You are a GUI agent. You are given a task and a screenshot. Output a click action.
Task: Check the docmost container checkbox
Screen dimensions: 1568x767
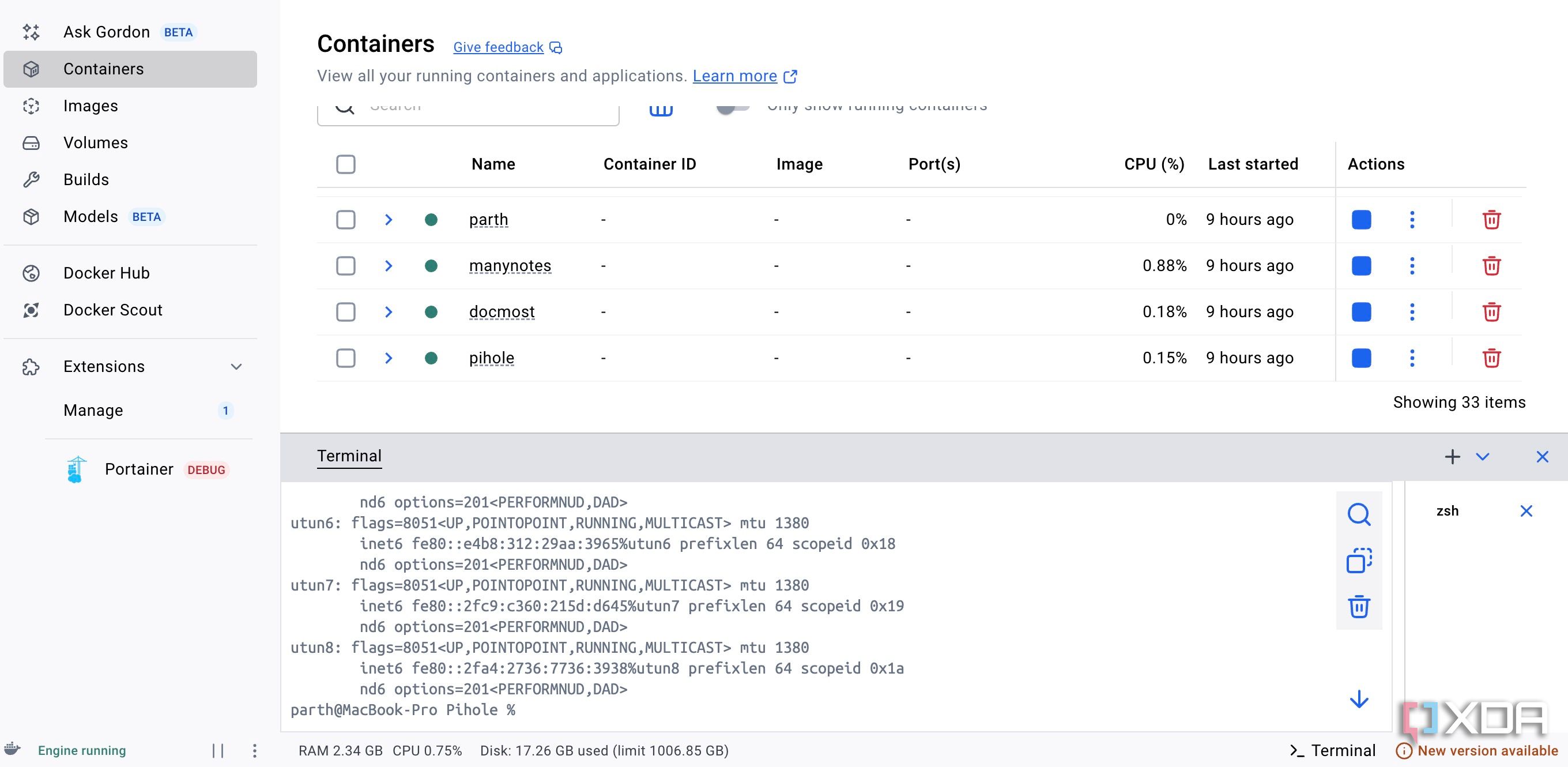[x=346, y=311]
